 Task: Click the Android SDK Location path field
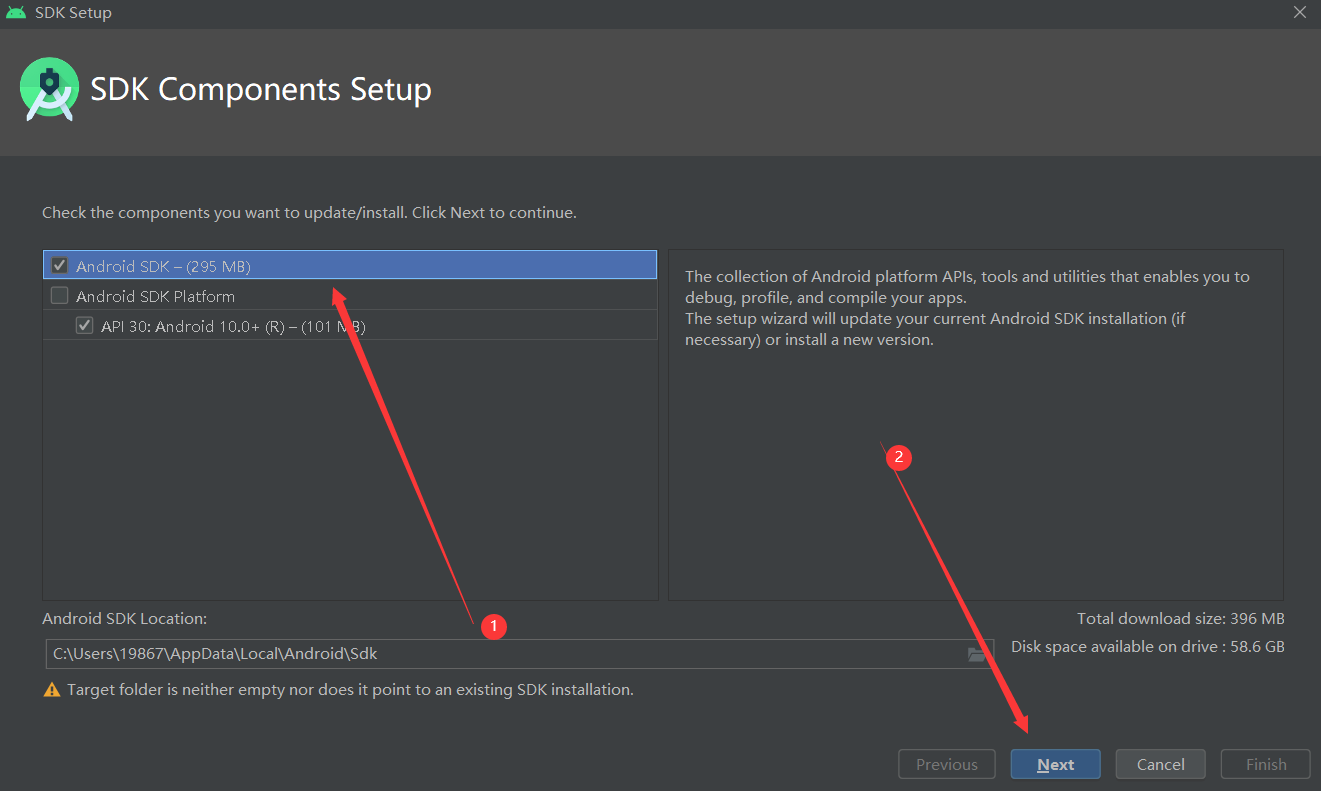click(519, 654)
